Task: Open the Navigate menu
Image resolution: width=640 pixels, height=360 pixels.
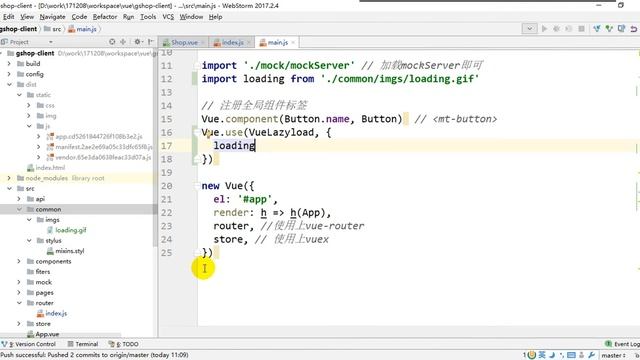Action: click(x=52, y=17)
